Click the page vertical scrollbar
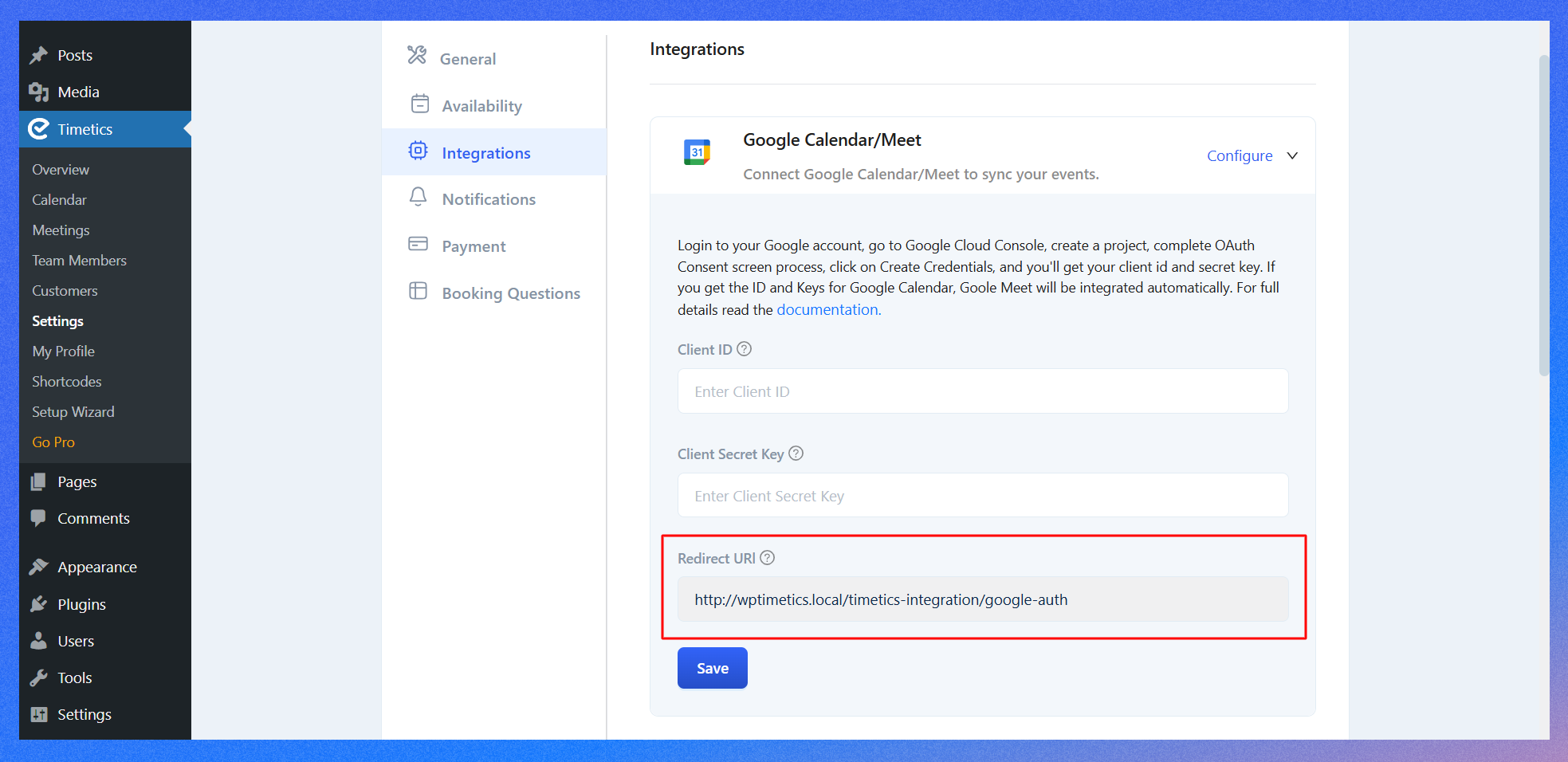 (x=1543, y=215)
